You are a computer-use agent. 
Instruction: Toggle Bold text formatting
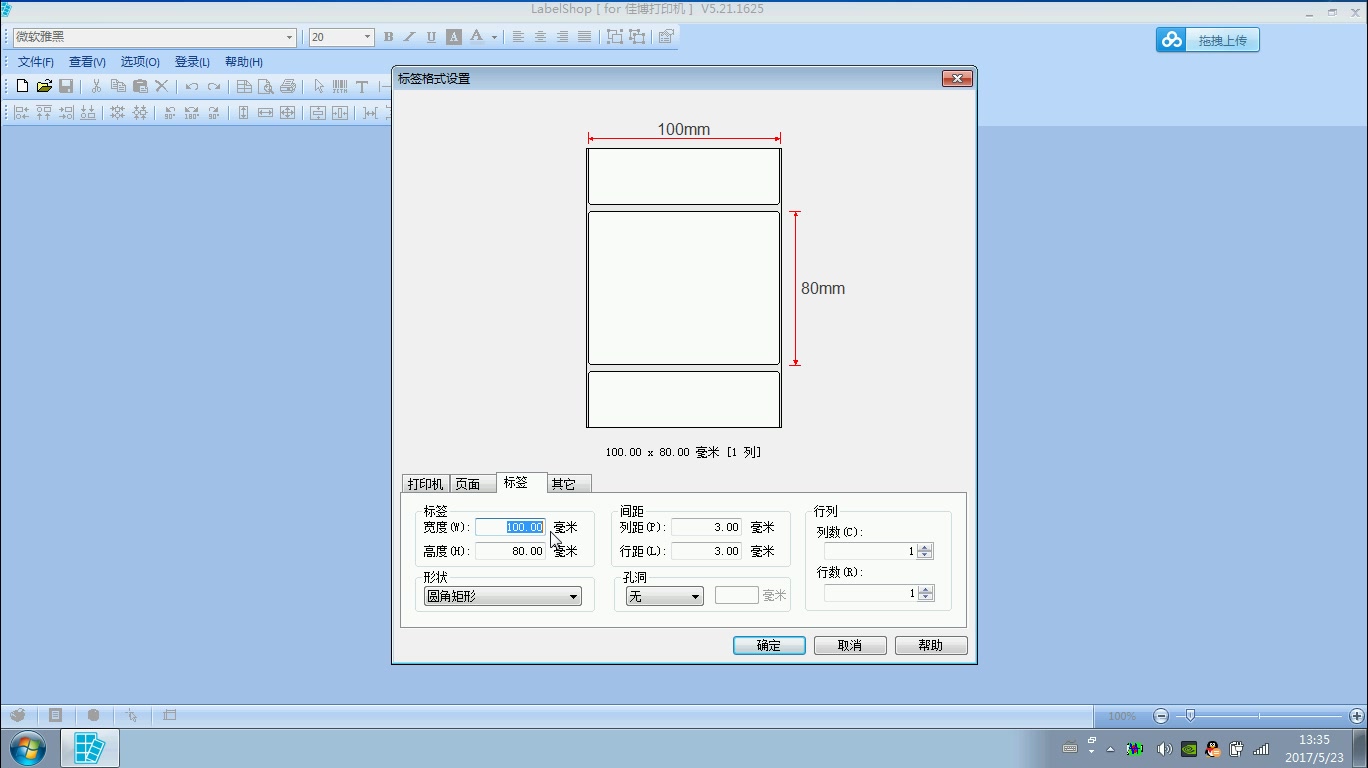point(389,37)
